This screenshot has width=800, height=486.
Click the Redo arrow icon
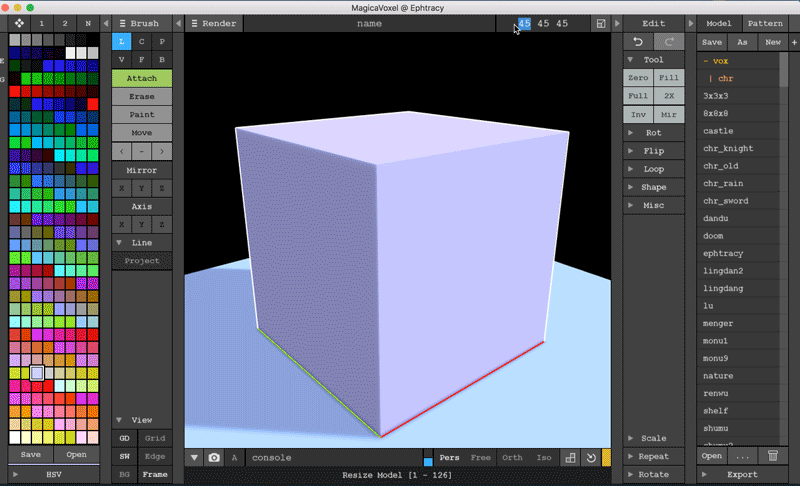click(669, 42)
